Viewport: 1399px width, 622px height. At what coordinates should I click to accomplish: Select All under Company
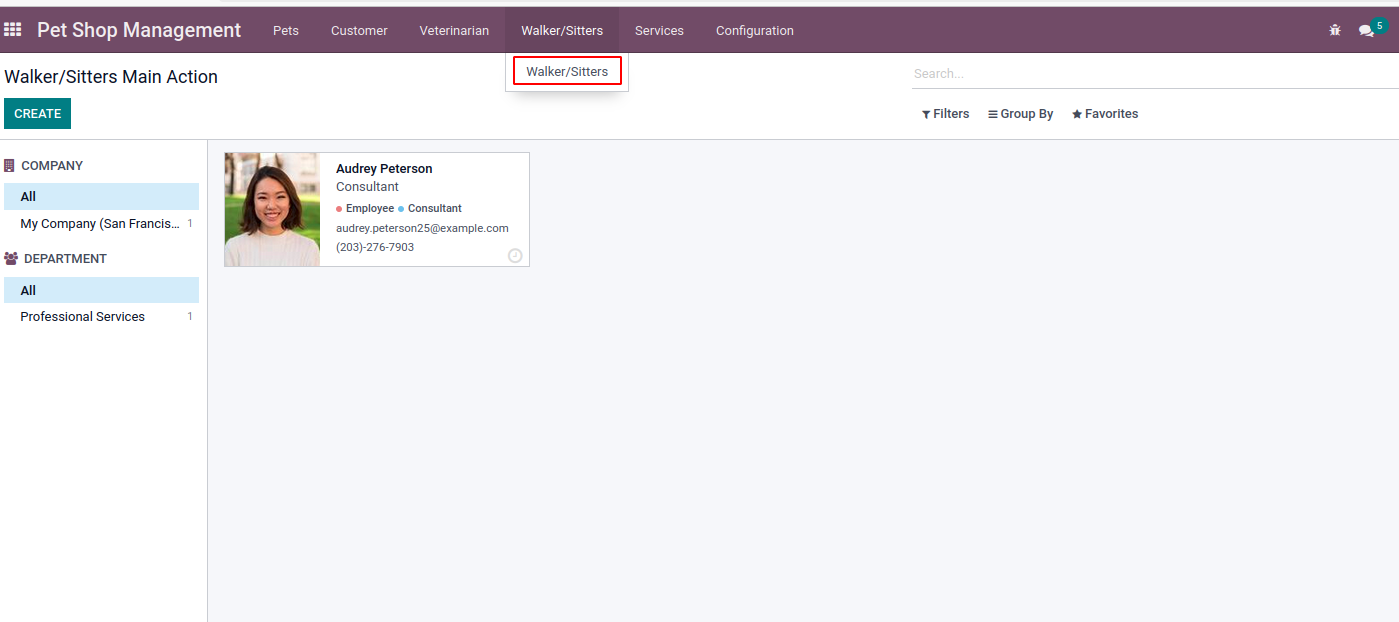[101, 197]
